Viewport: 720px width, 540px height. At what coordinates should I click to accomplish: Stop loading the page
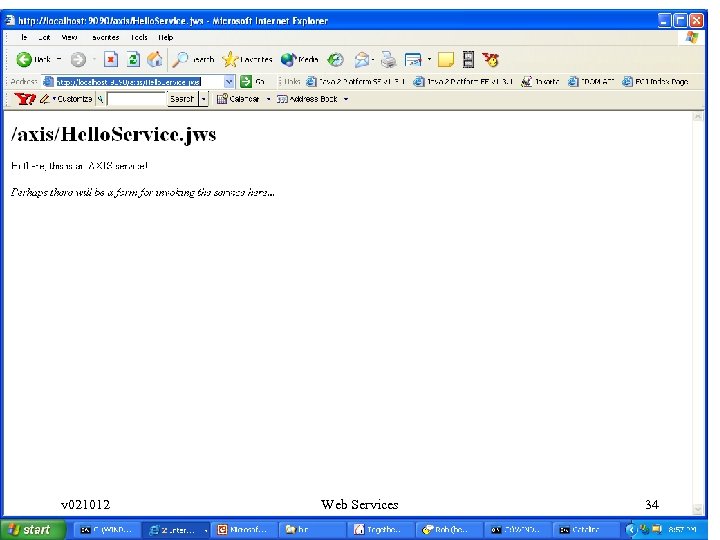click(111, 59)
